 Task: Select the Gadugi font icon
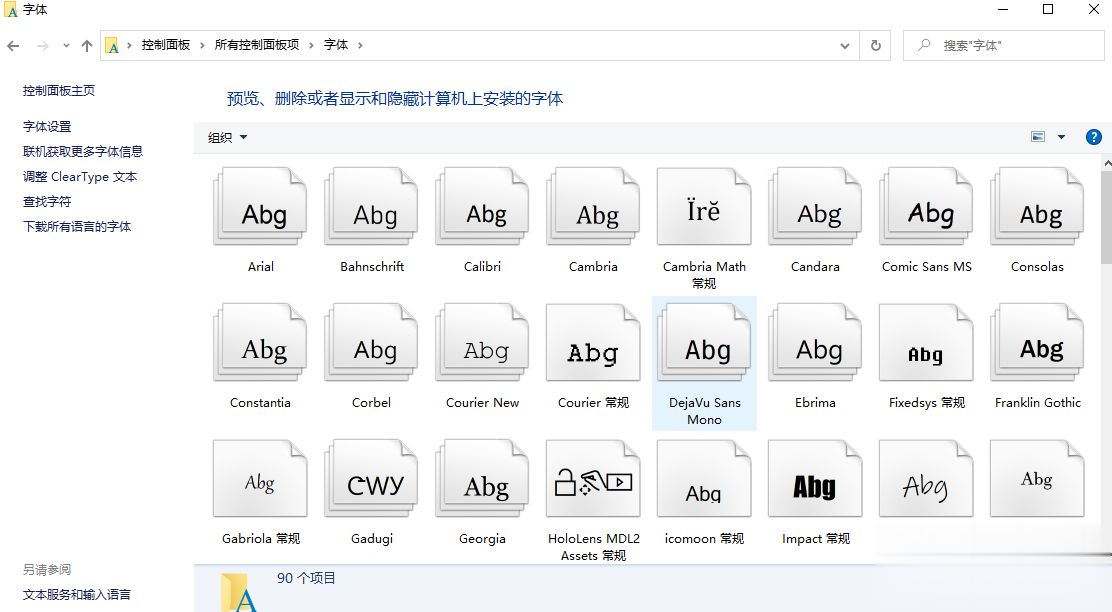coord(372,479)
